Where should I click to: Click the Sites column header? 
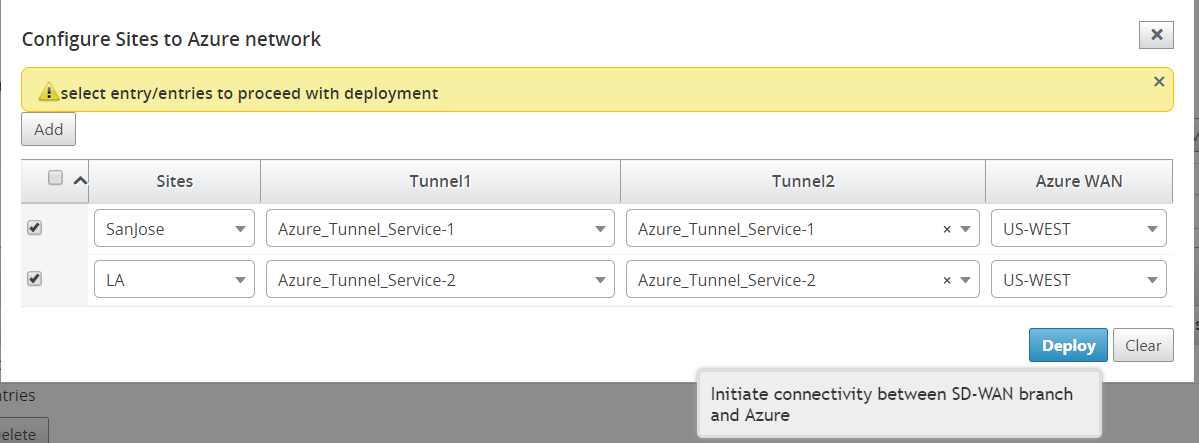point(174,181)
